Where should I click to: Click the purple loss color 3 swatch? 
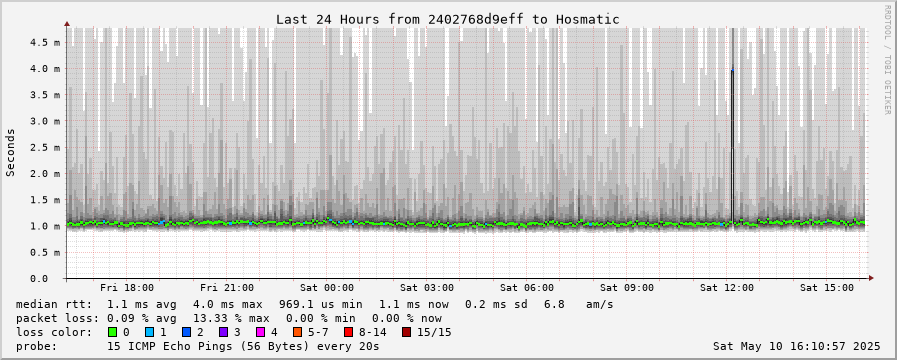(223, 332)
